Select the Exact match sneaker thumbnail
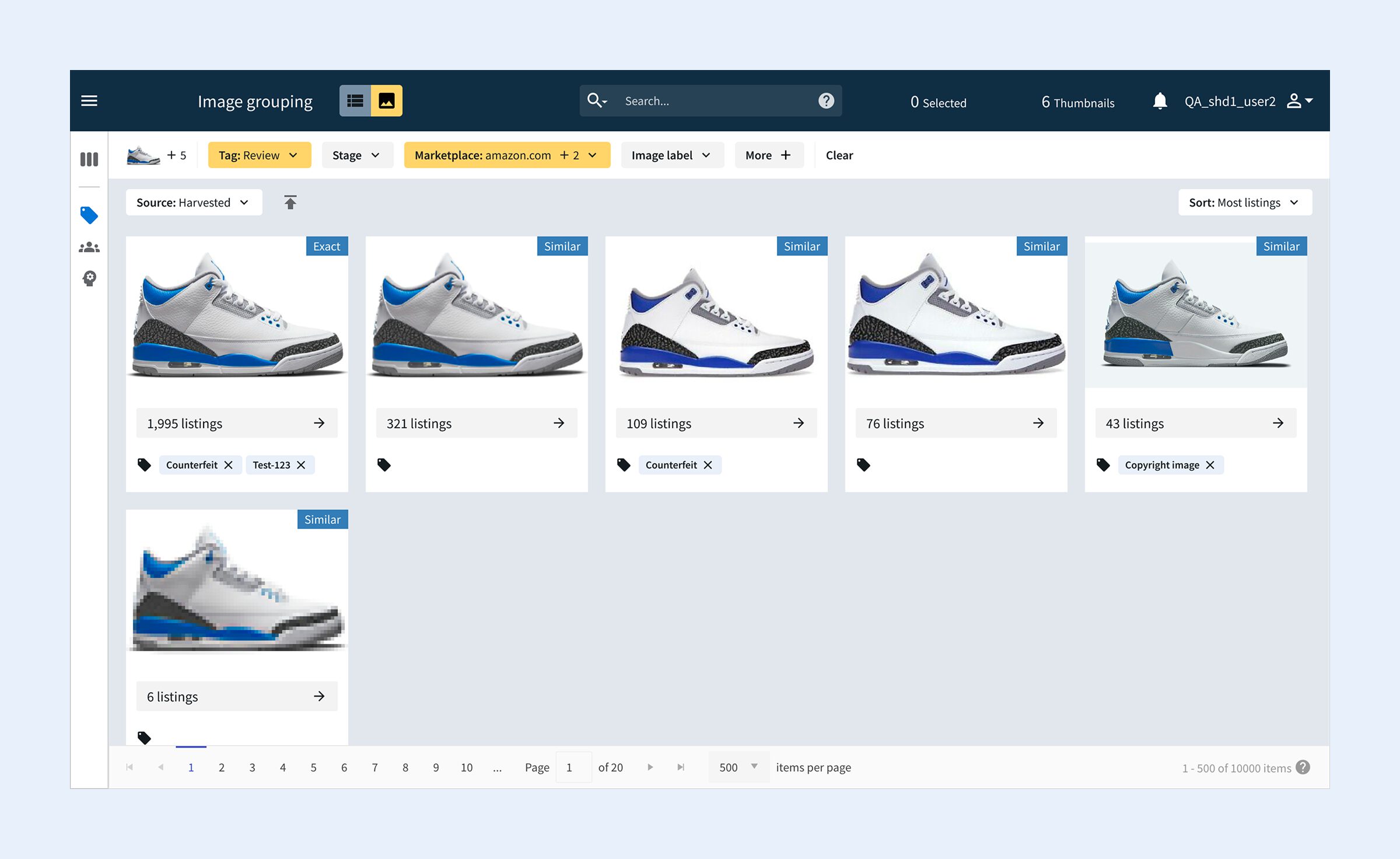This screenshot has height=859, width=1400. 237,315
